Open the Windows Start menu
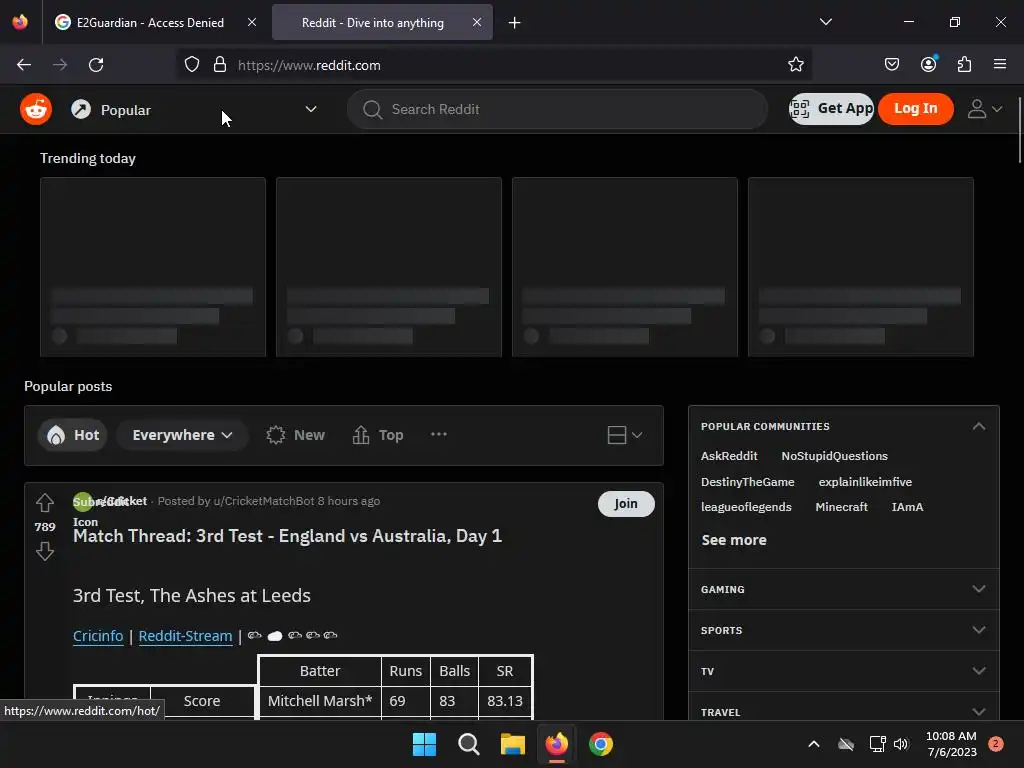The image size is (1024, 768). [424, 744]
